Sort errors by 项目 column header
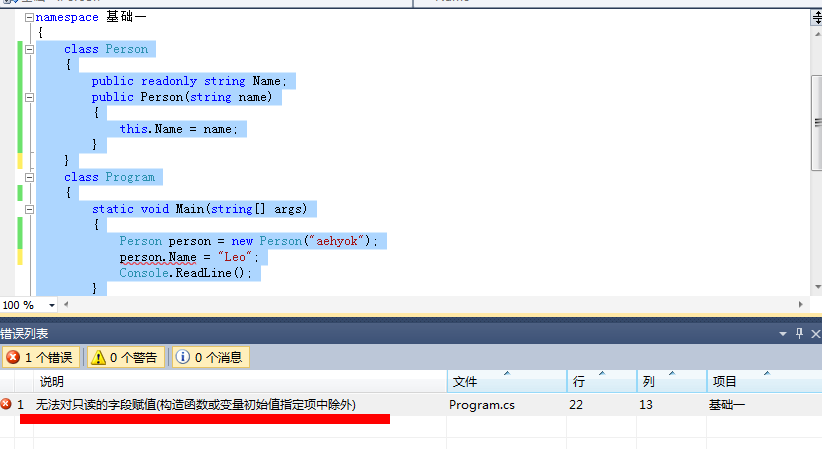Screen dimensions: 822x449 pyautogui.click(x=764, y=381)
